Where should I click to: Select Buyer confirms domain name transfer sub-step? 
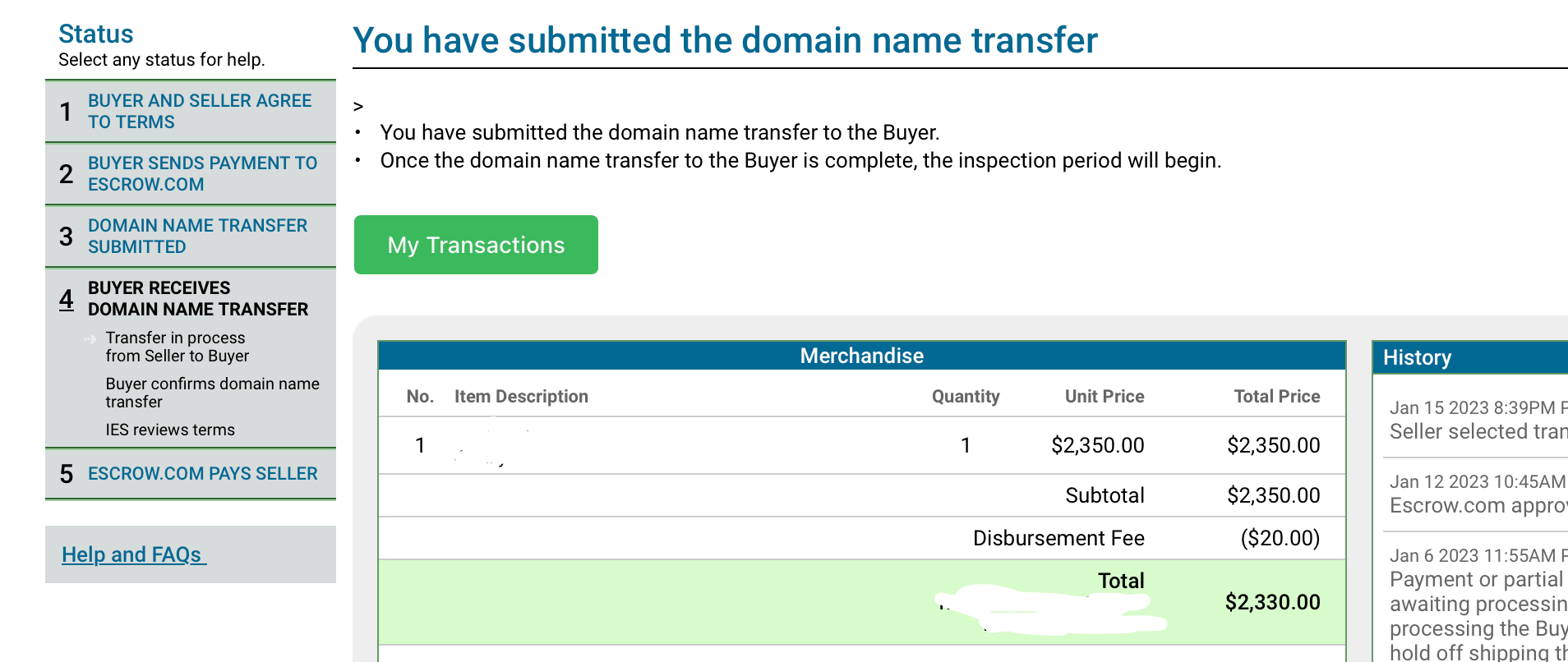click(212, 393)
